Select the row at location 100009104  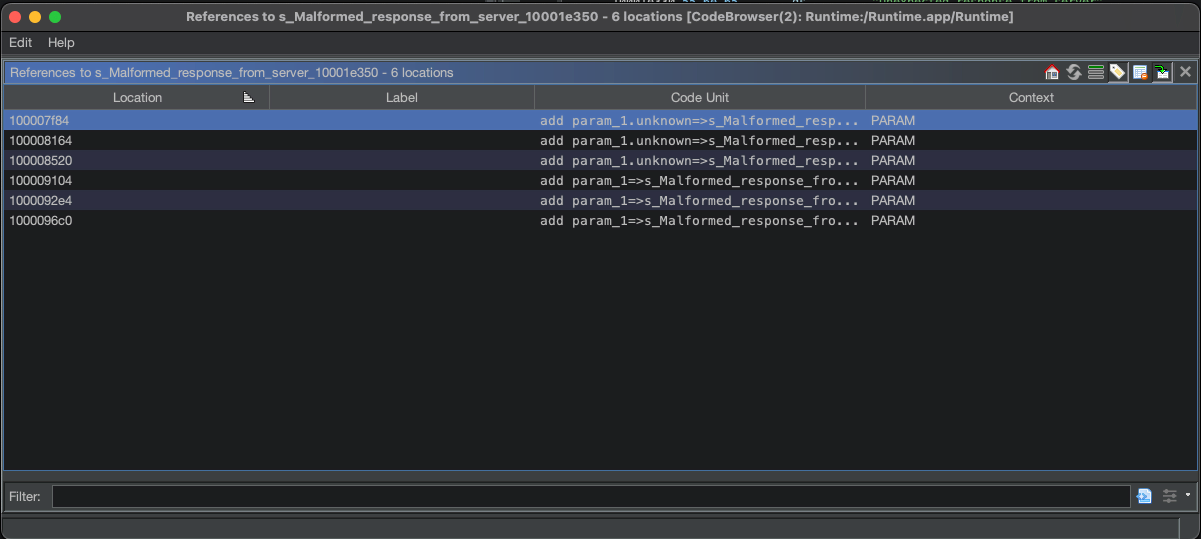pyautogui.click(x=40, y=181)
